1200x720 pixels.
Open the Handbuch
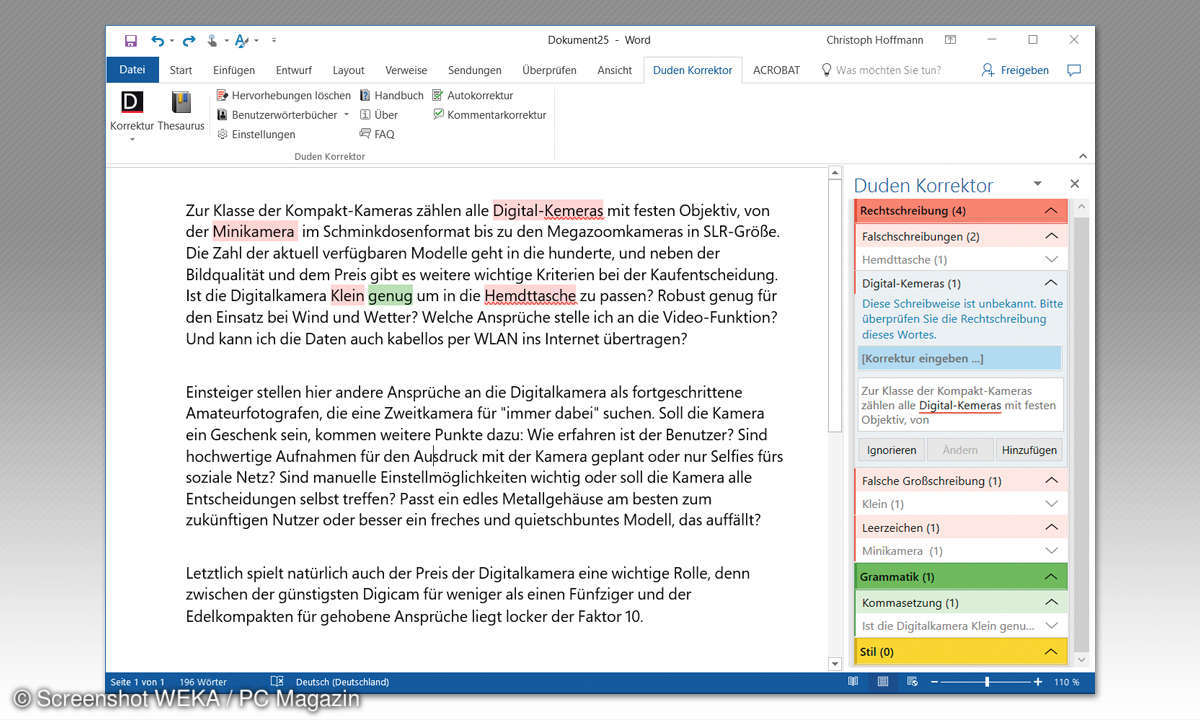[x=391, y=96]
